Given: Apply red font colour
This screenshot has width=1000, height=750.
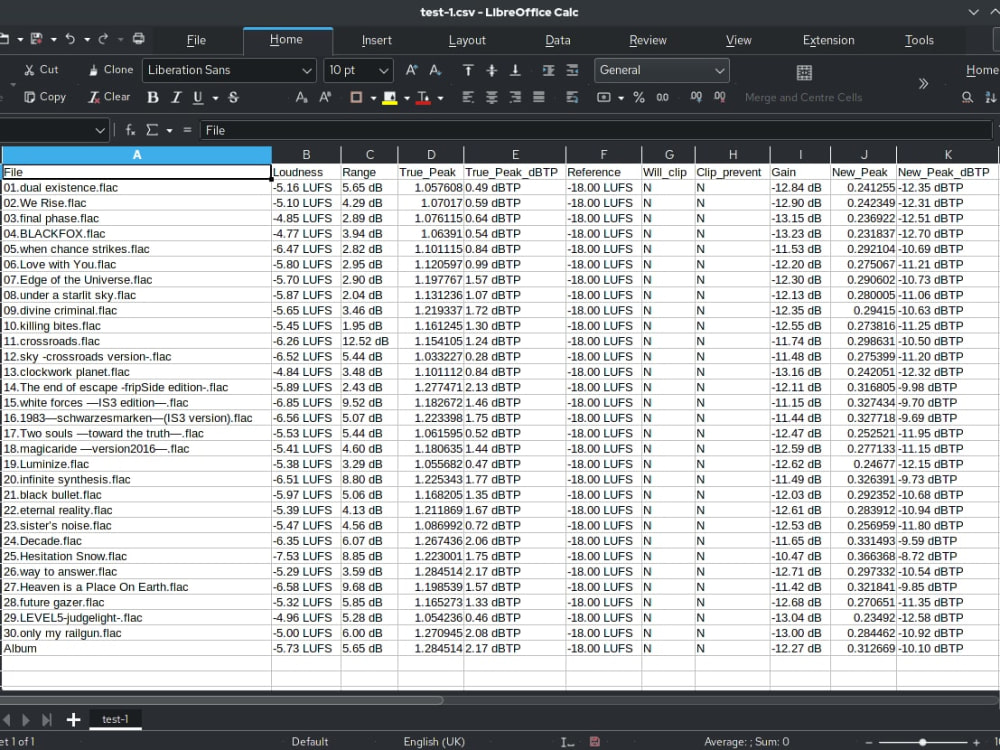Looking at the screenshot, I should (x=423, y=98).
